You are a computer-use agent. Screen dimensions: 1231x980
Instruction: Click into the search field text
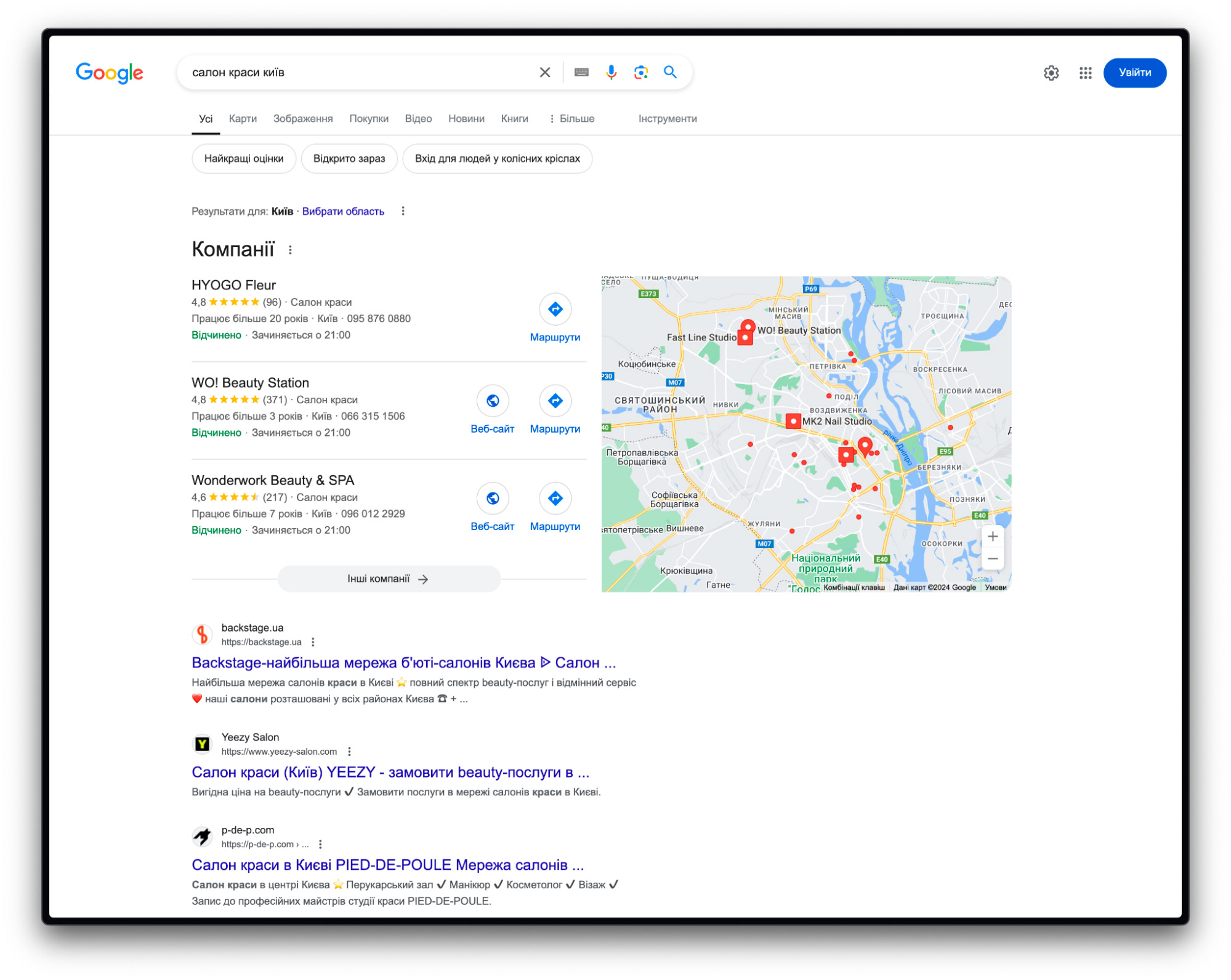(x=238, y=73)
